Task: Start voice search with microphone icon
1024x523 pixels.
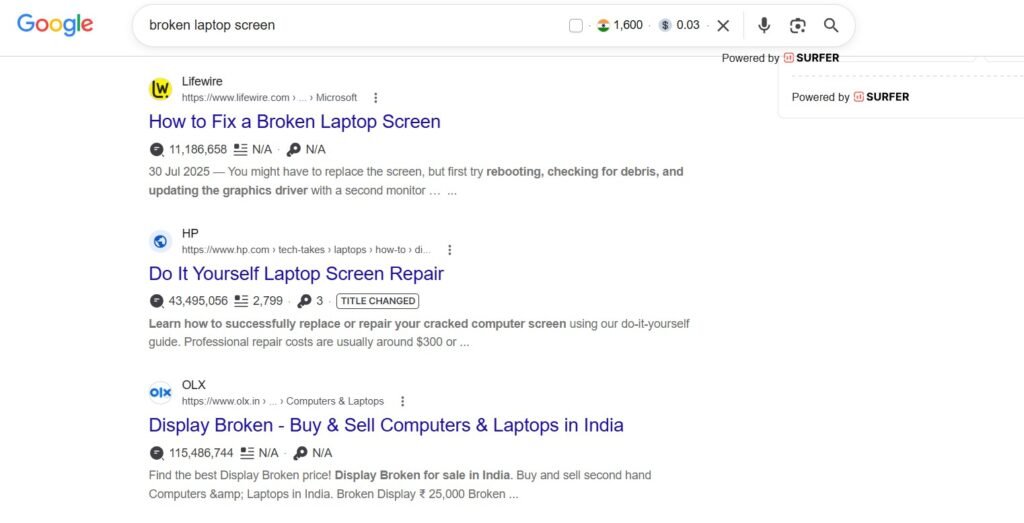Action: [764, 25]
